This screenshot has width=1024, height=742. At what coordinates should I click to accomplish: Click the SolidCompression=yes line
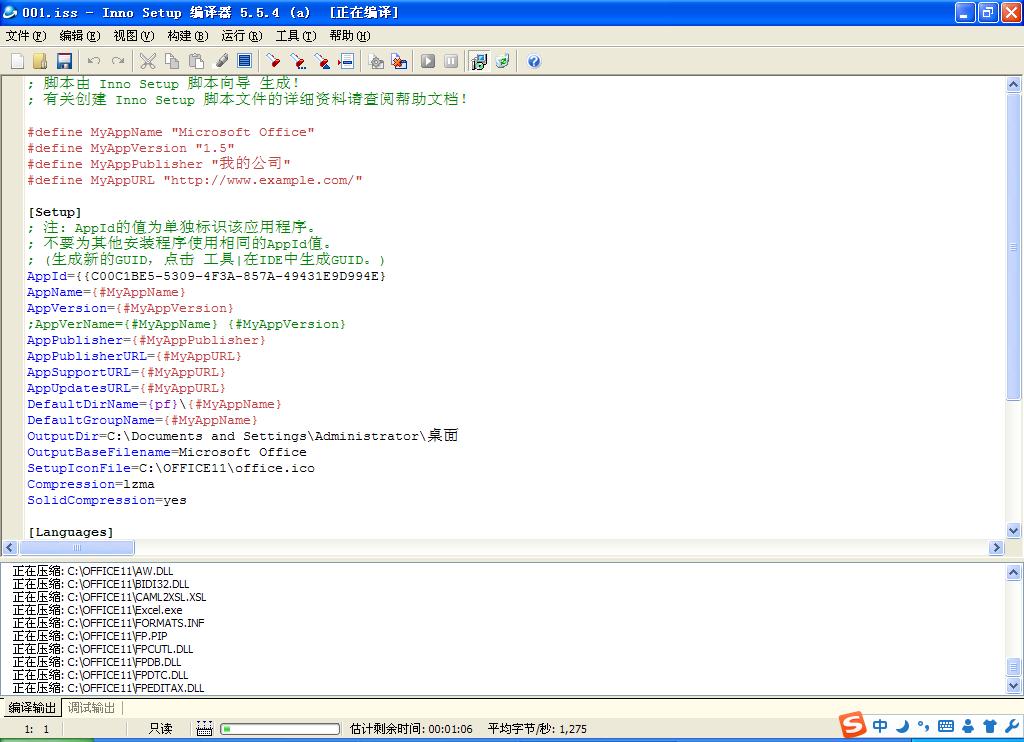106,500
